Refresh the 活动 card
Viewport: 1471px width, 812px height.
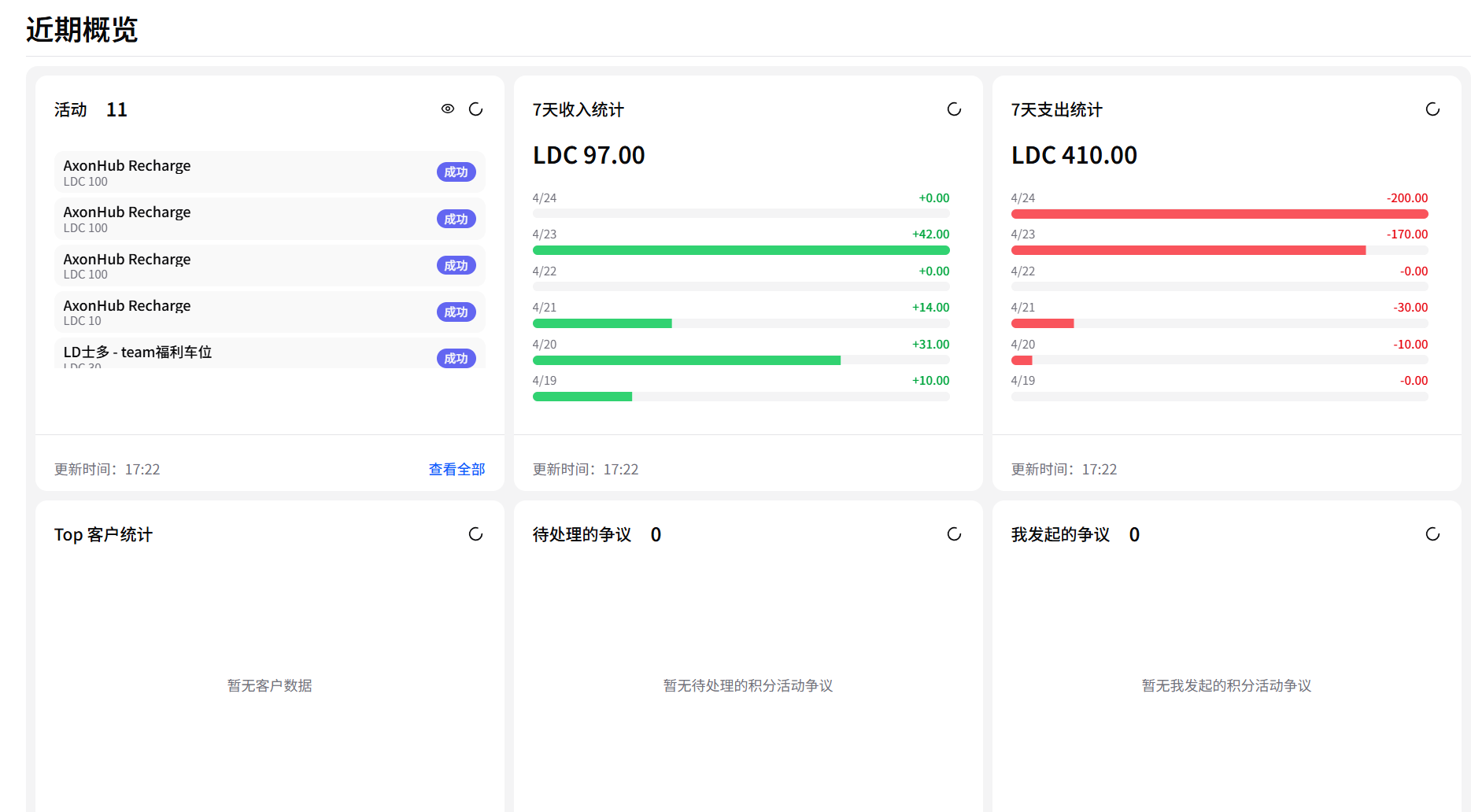coord(476,109)
